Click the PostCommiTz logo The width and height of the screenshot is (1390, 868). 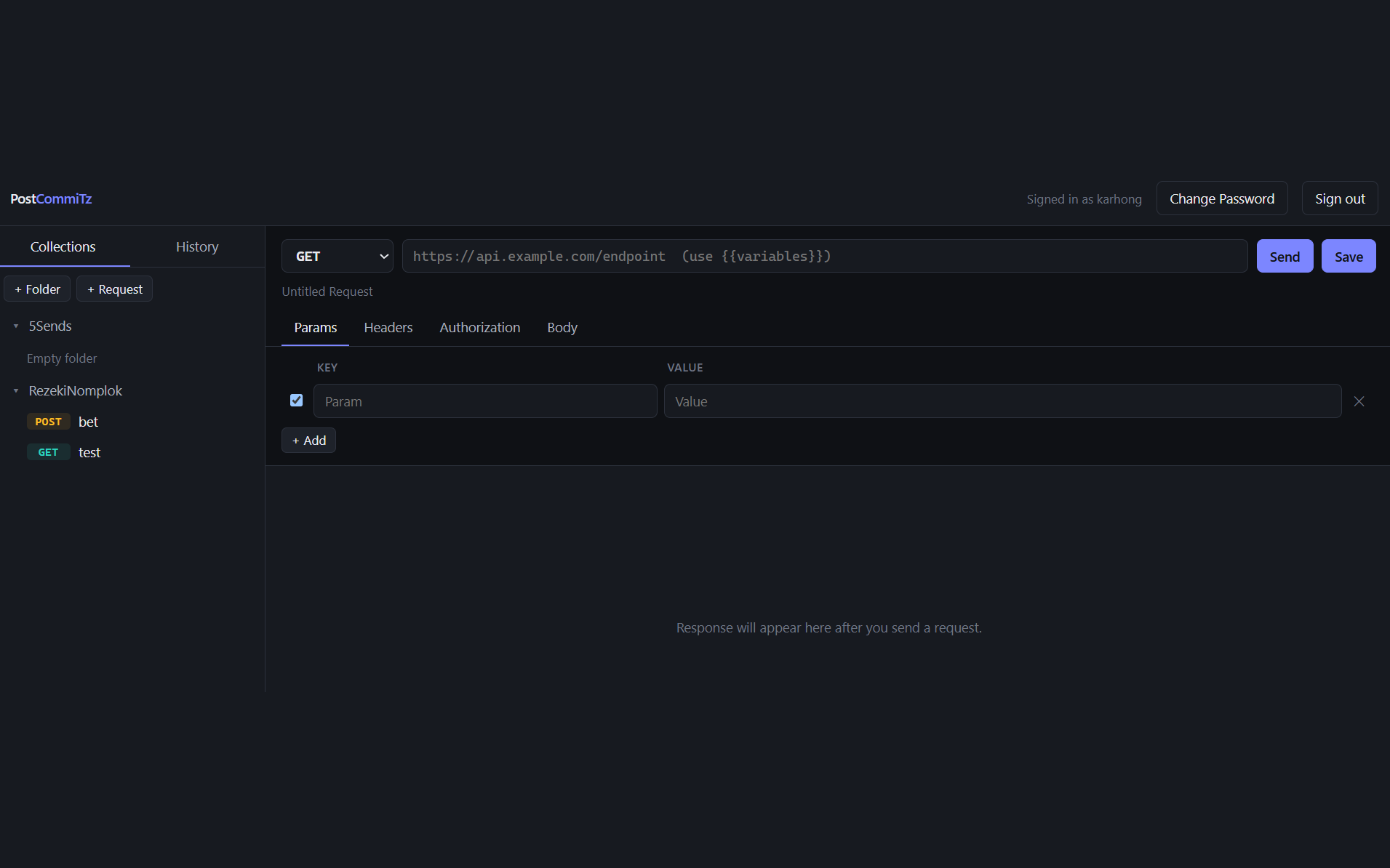tap(51, 198)
